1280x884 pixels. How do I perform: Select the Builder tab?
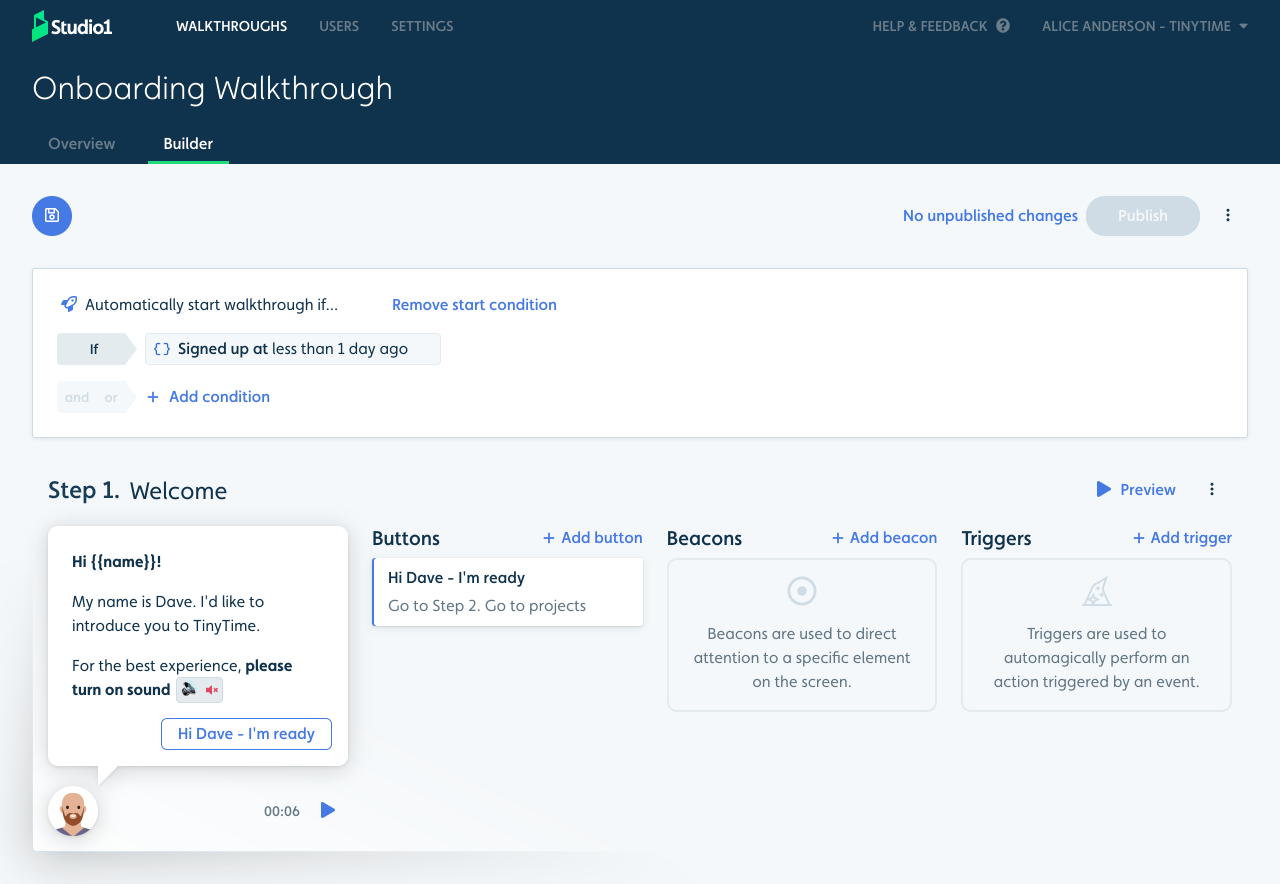pos(188,143)
